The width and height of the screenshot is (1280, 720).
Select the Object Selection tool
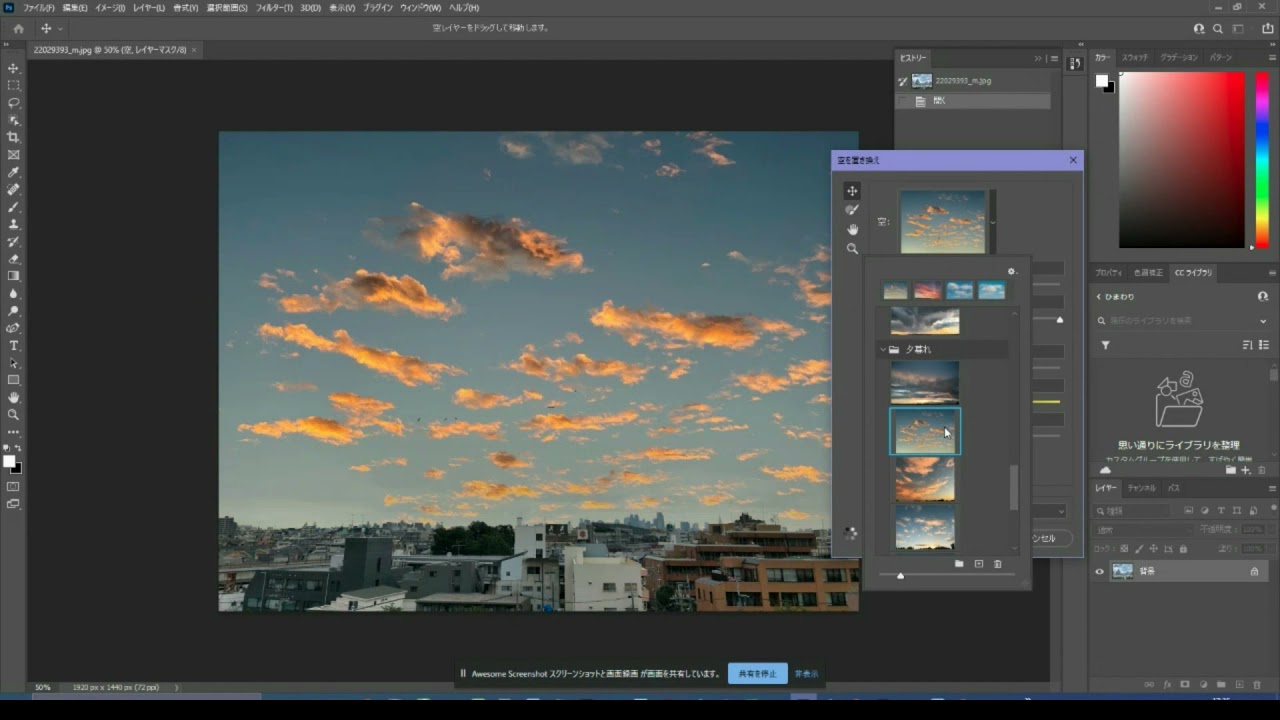click(x=13, y=120)
